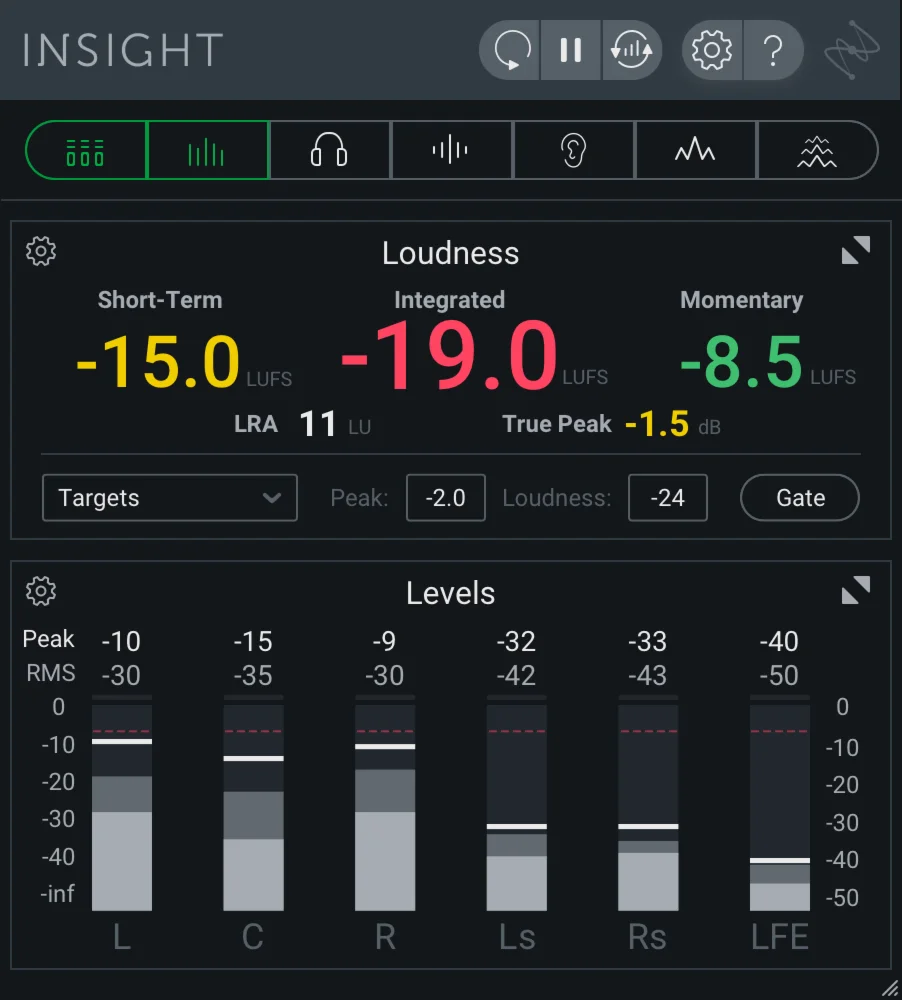This screenshot has height=1000, width=902.
Task: Open the Intelligibility ear meter
Action: (x=574, y=150)
